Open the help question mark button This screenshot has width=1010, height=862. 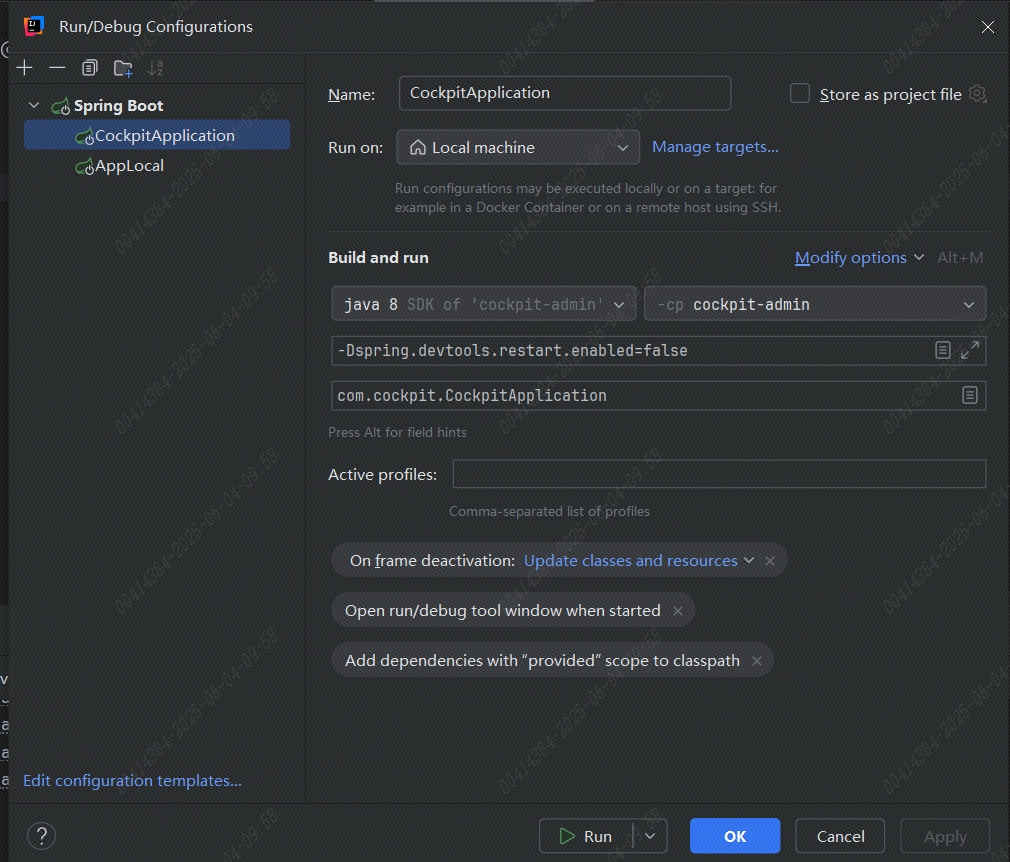[41, 836]
